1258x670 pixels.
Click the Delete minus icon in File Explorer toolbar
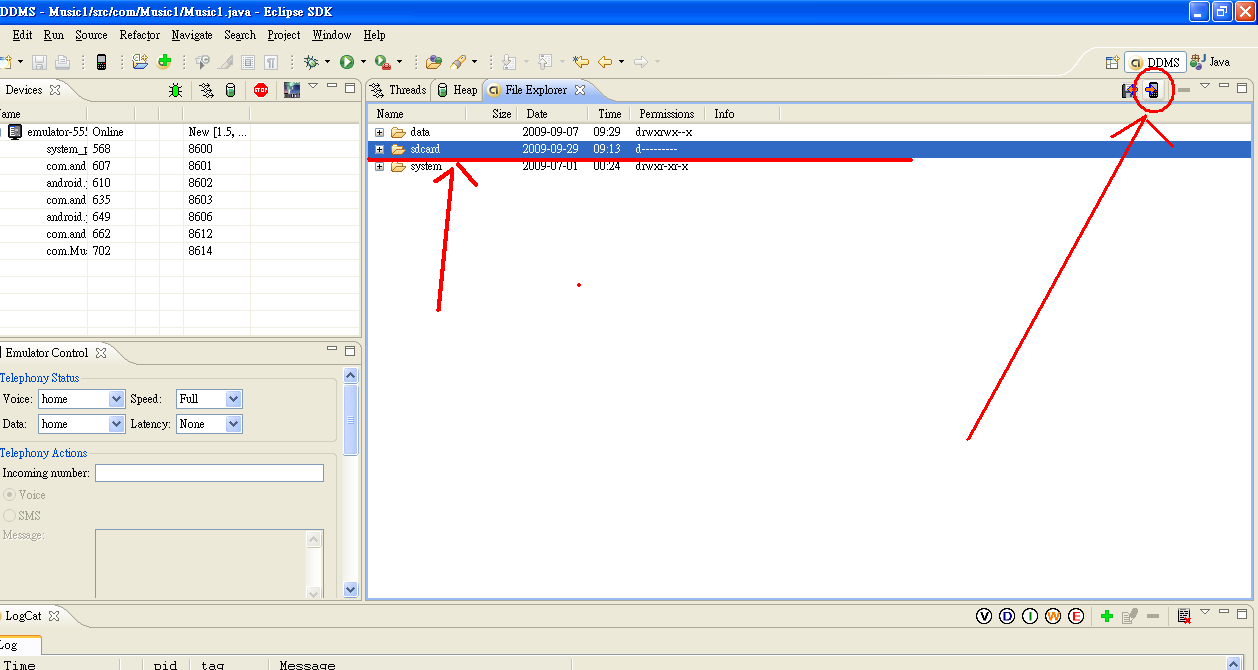pos(1183,90)
